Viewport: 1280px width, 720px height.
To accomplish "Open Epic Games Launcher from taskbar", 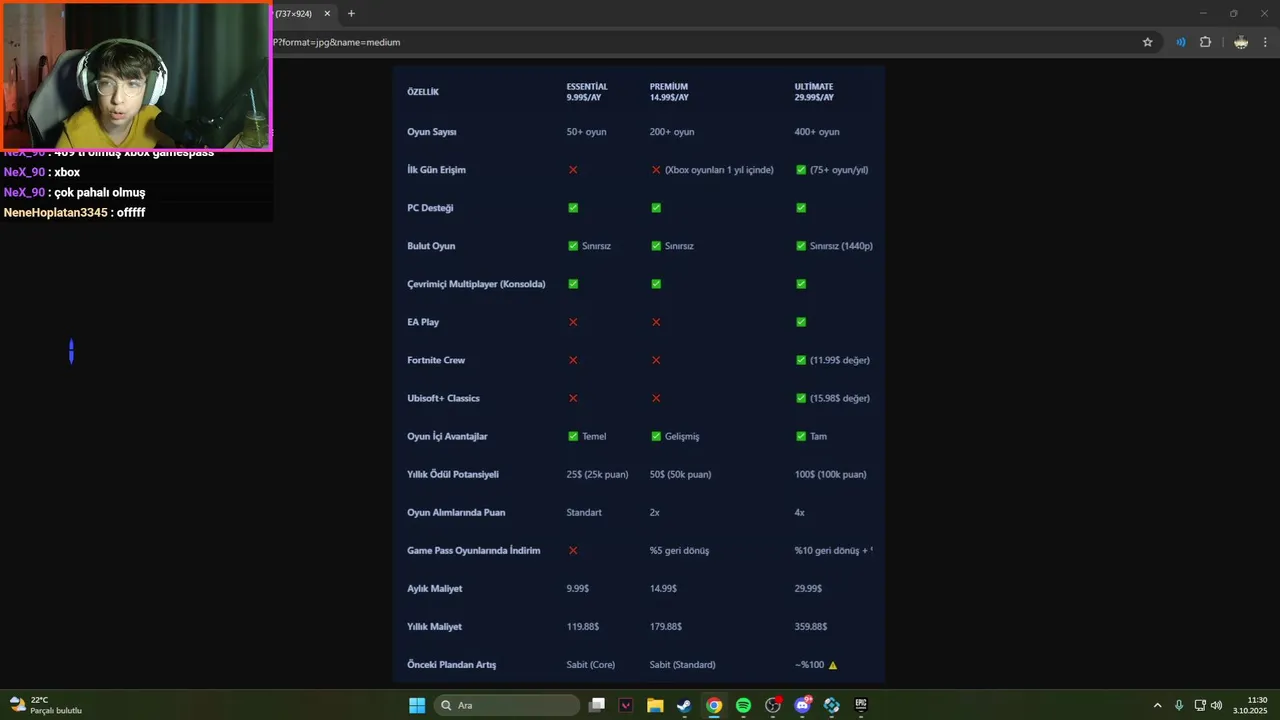I will click(861, 705).
